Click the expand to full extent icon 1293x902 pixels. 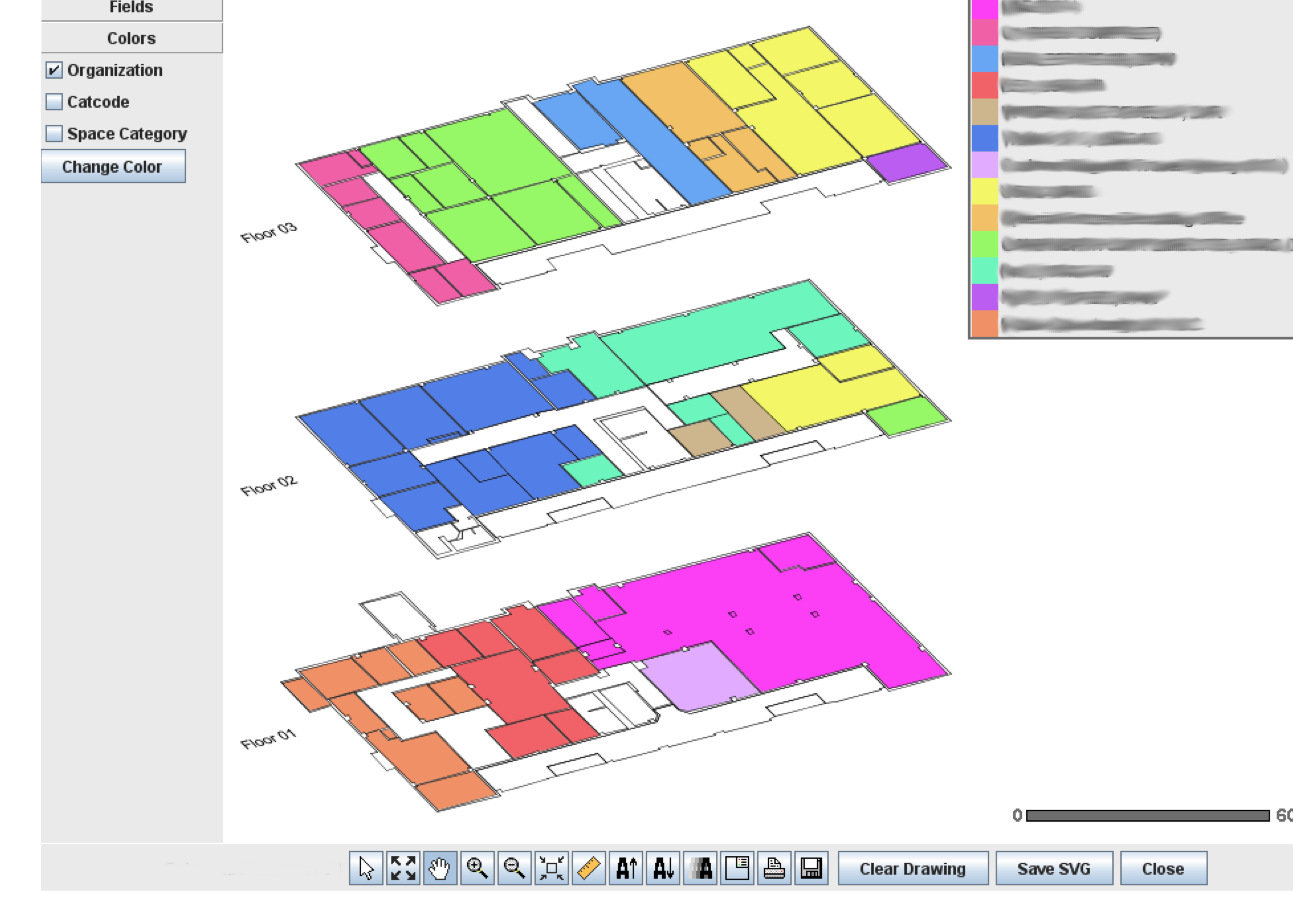coord(403,868)
